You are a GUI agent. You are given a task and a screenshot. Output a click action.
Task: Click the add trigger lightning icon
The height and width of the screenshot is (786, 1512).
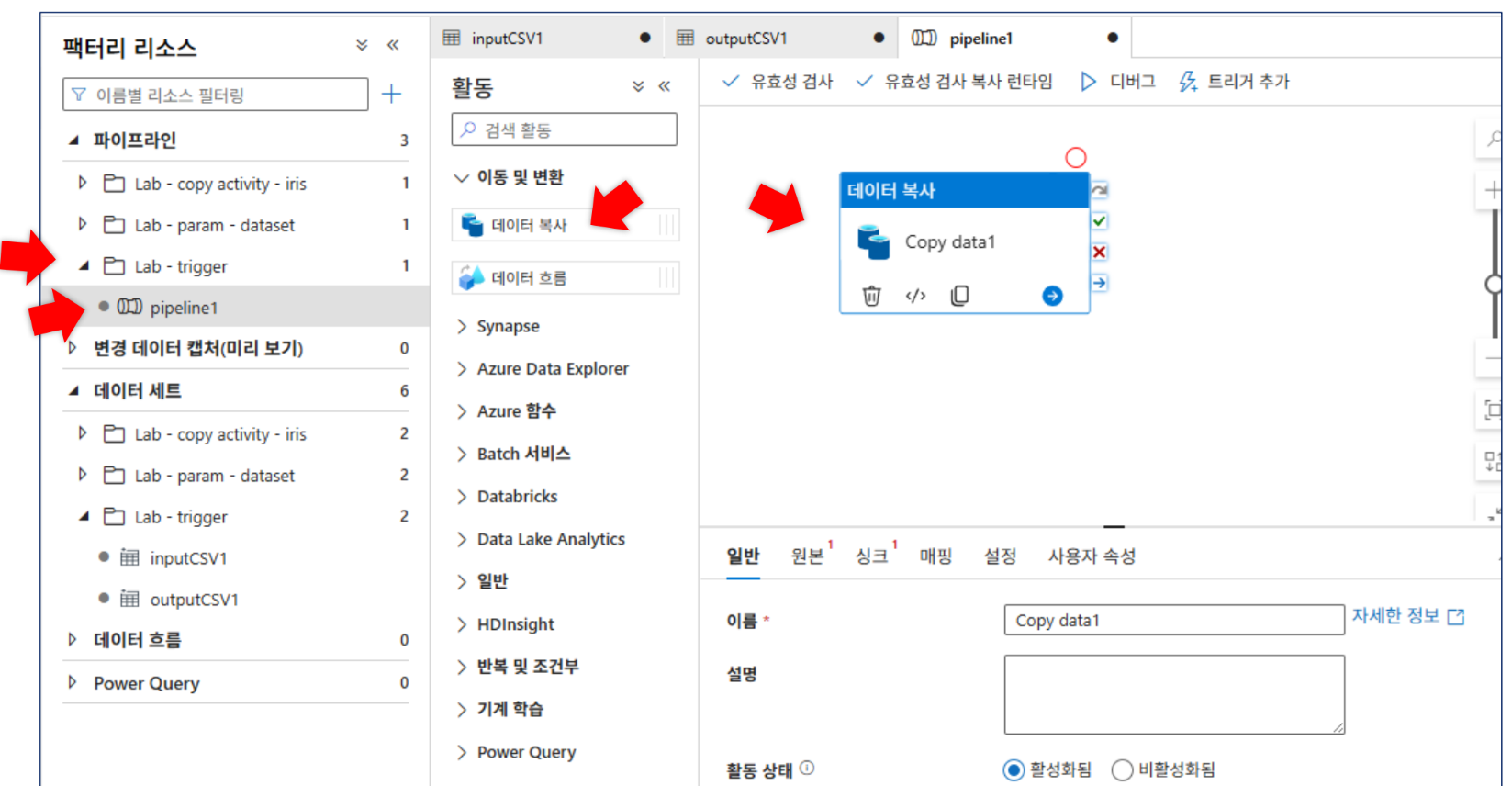pos(1188,82)
